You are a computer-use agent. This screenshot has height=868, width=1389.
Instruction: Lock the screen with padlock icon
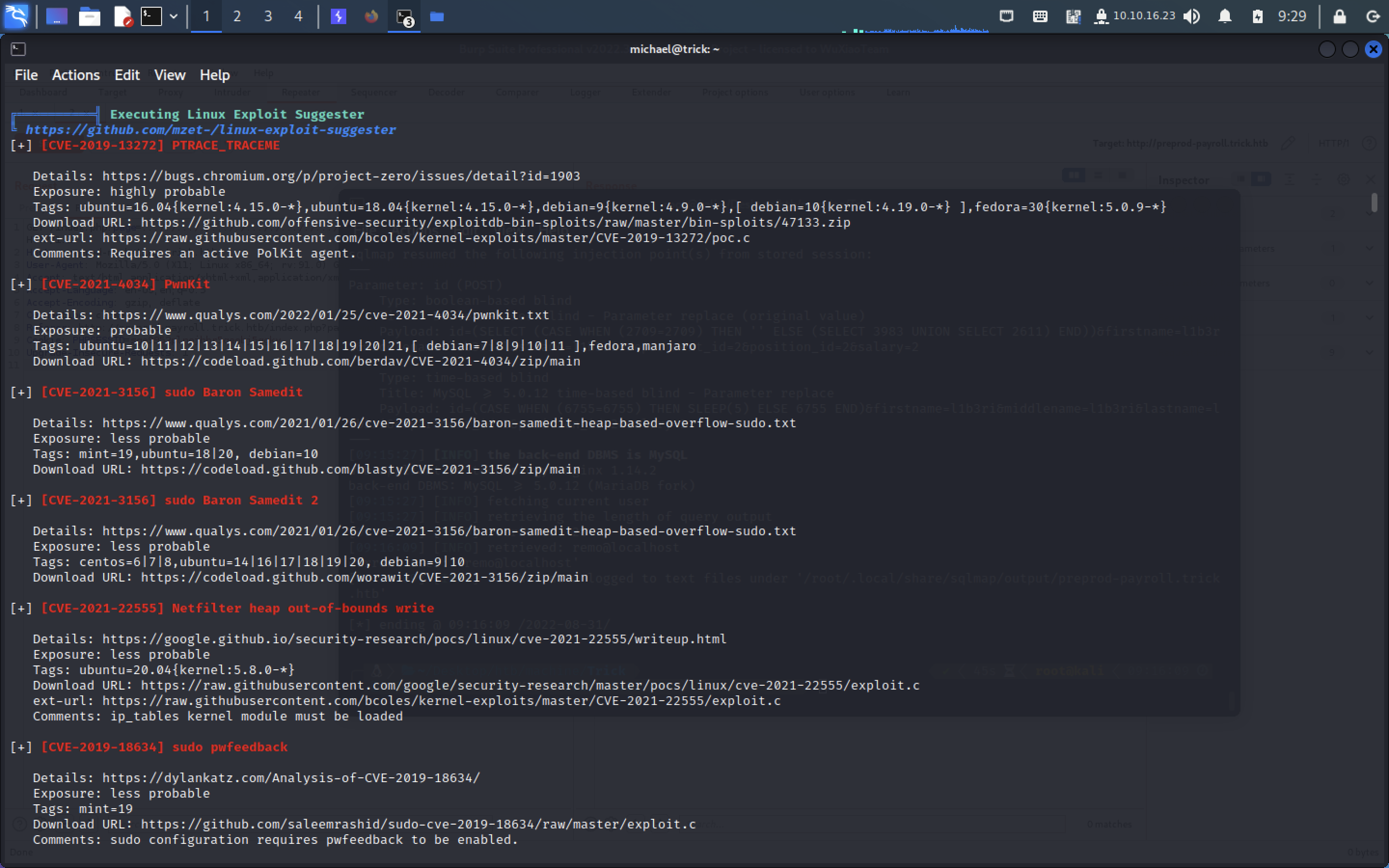point(1340,16)
